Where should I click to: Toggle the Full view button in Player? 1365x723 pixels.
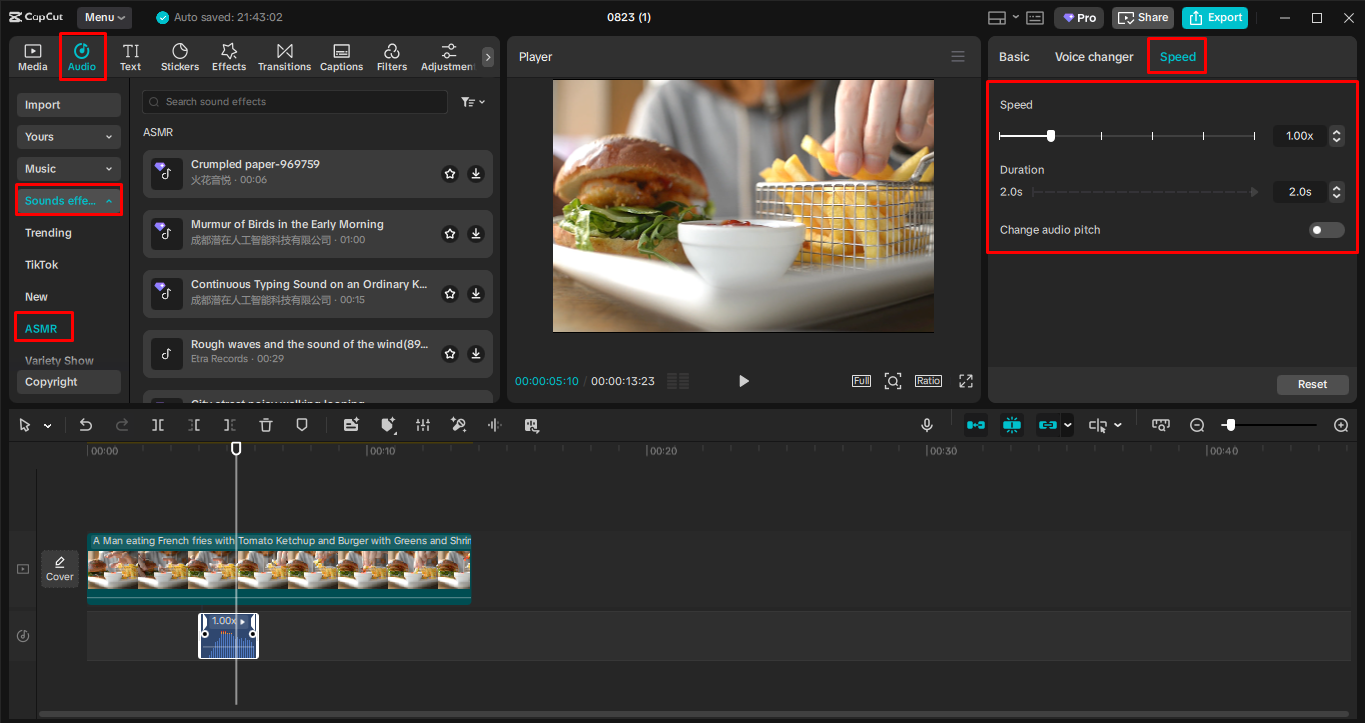tap(861, 381)
